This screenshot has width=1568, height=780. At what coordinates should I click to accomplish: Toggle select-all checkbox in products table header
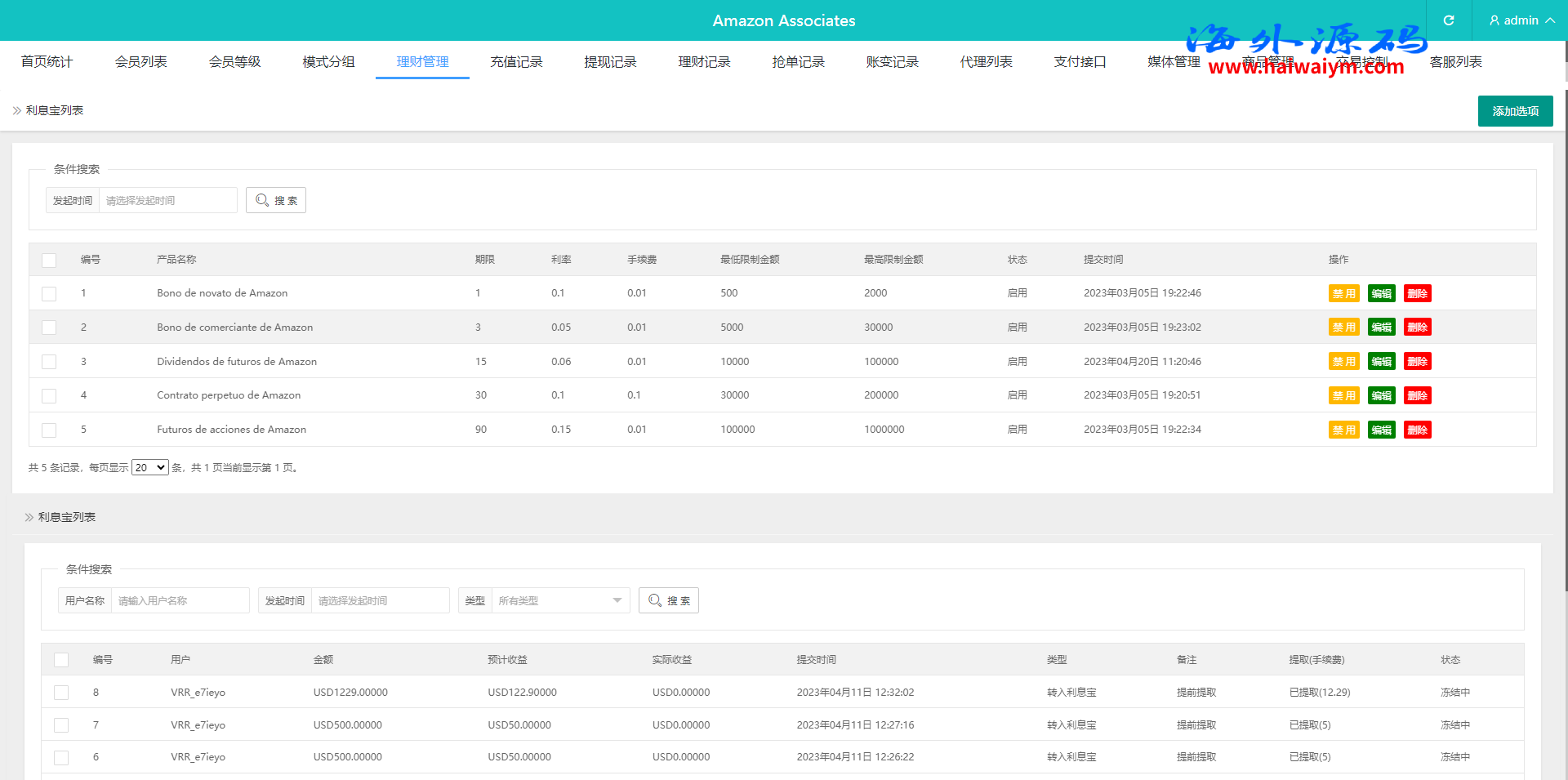[49, 261]
